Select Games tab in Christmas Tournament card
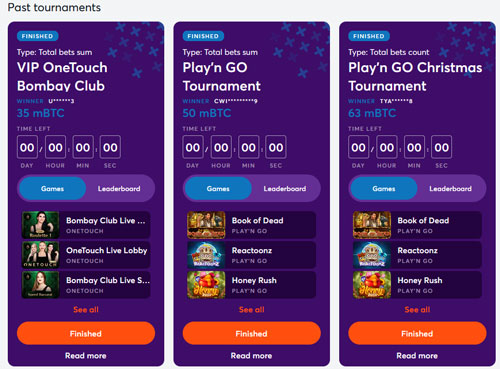The image size is (500, 369). [384, 189]
